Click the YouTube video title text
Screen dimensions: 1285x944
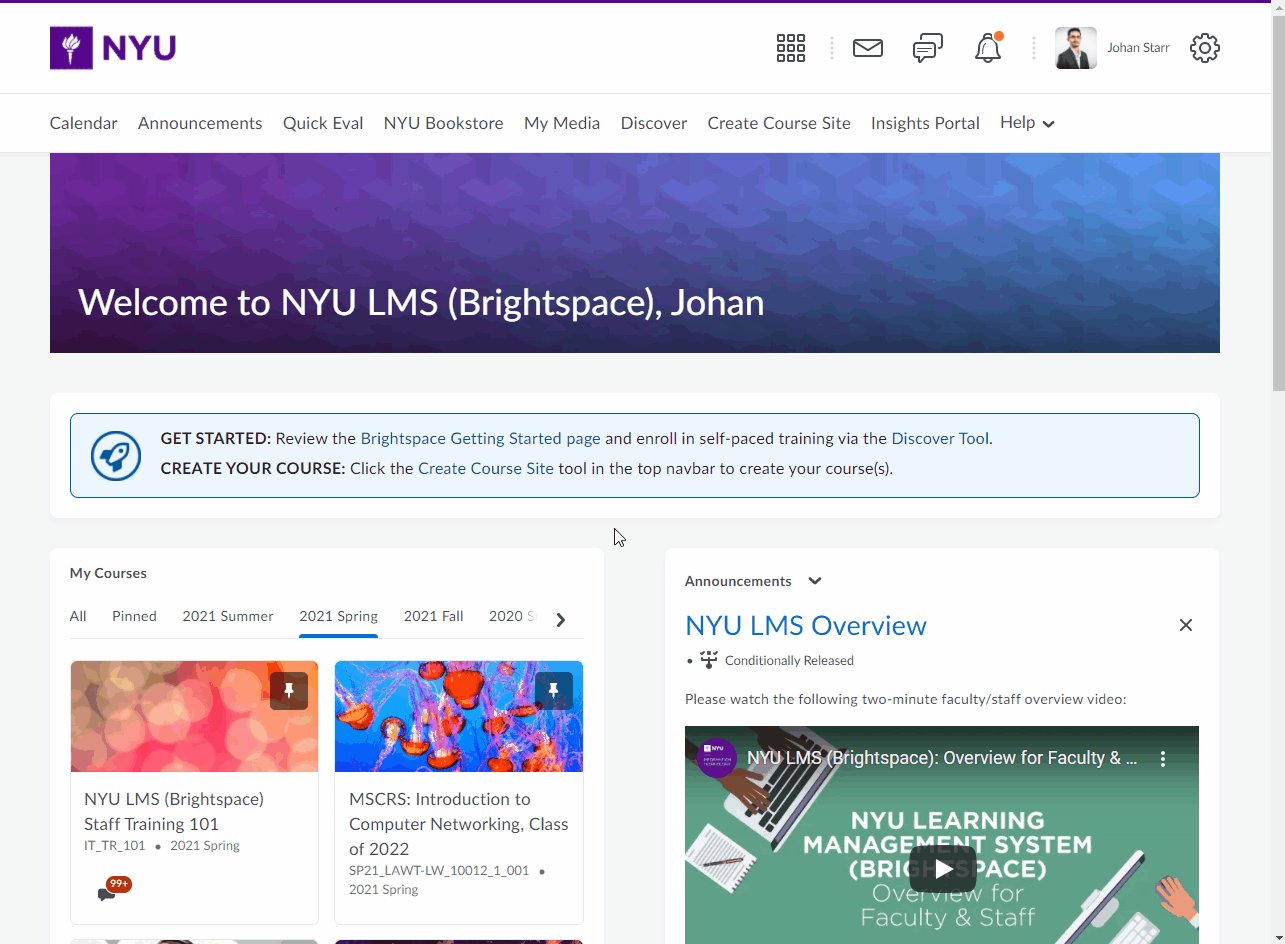[942, 758]
